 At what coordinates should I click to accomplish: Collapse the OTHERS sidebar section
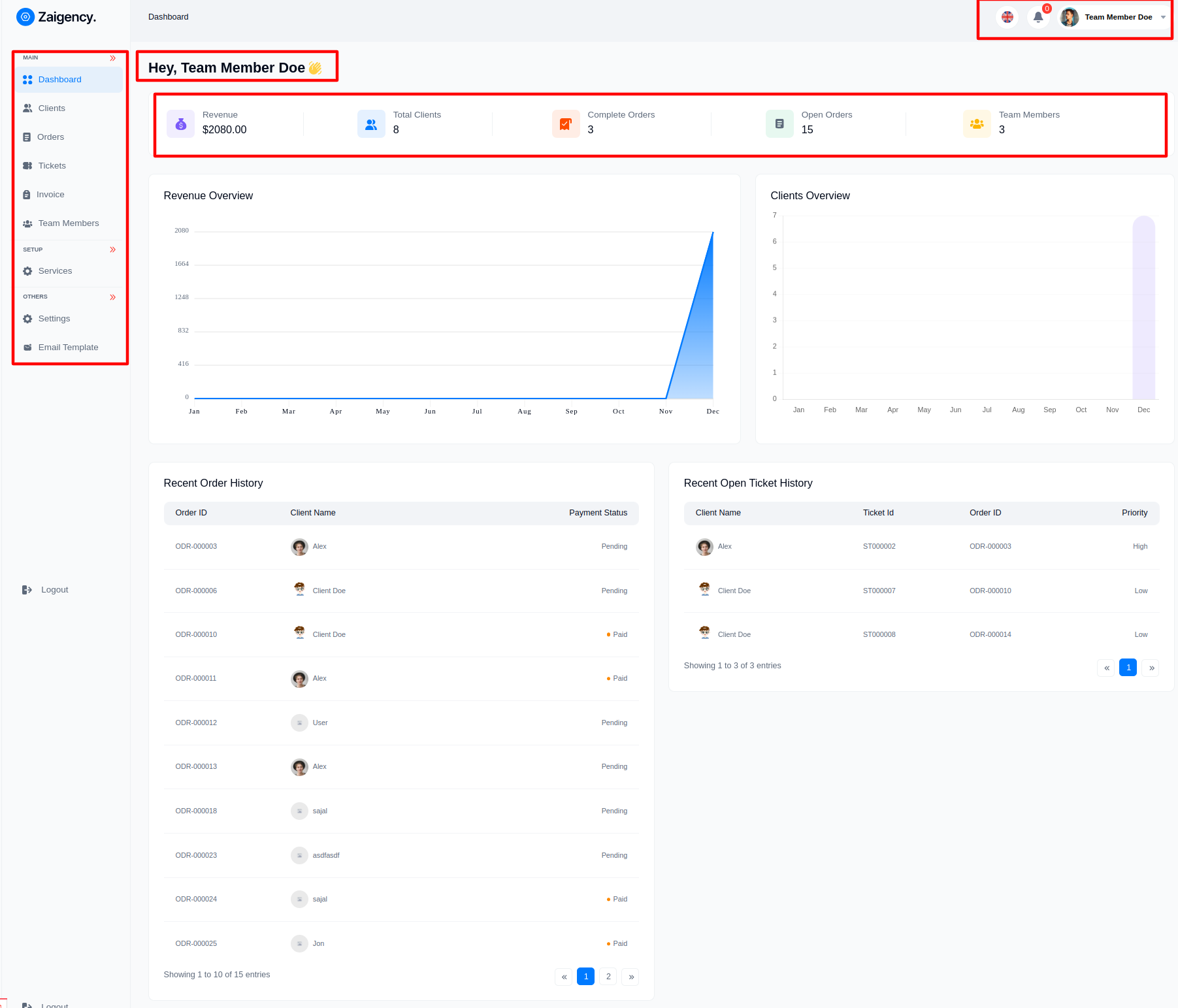tap(112, 297)
